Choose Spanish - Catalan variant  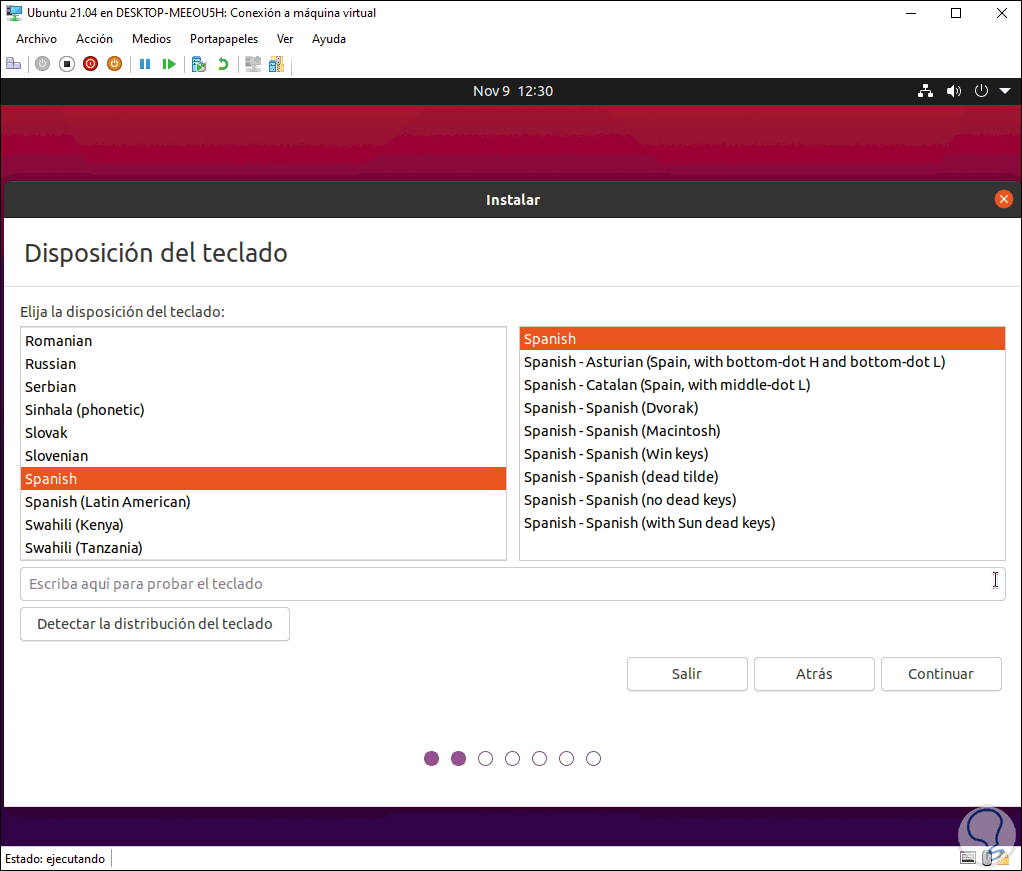pos(762,385)
